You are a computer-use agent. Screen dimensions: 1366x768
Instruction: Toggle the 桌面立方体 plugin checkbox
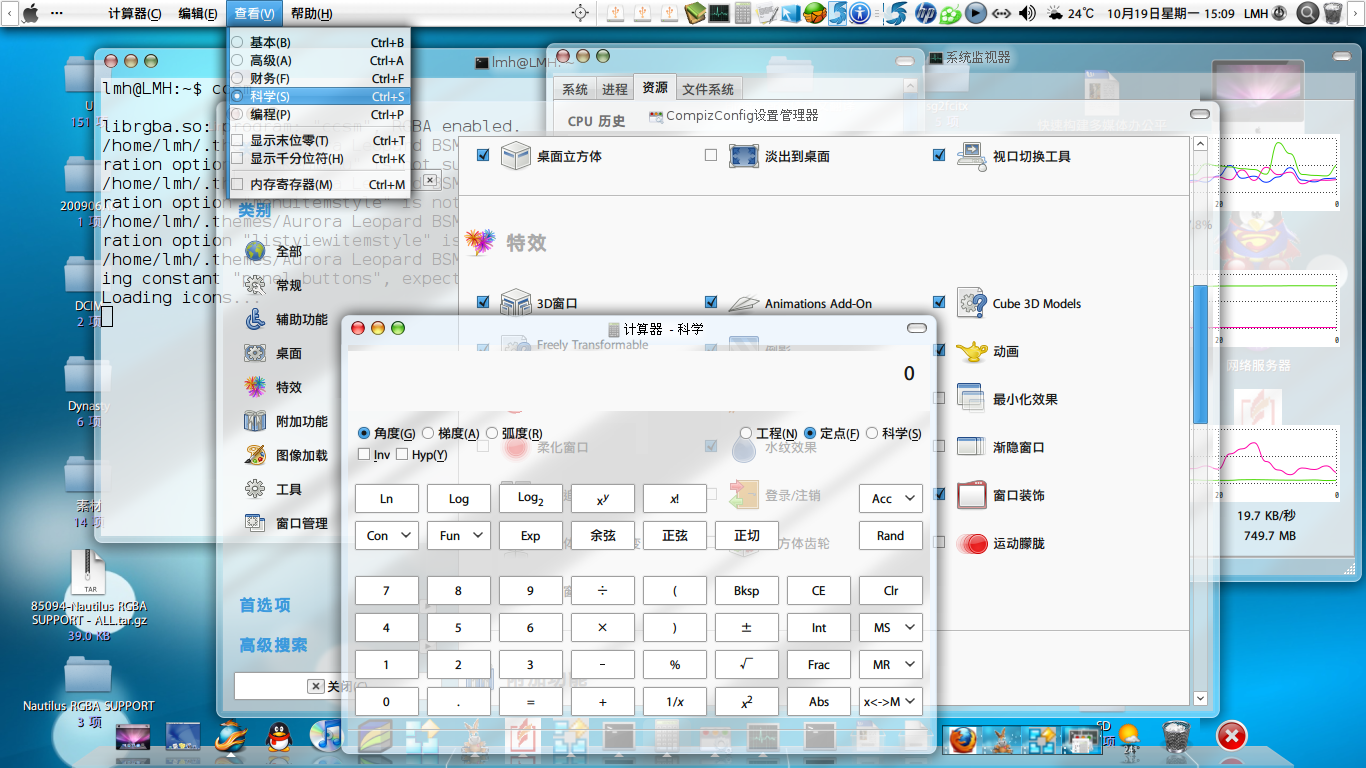pyautogui.click(x=483, y=156)
